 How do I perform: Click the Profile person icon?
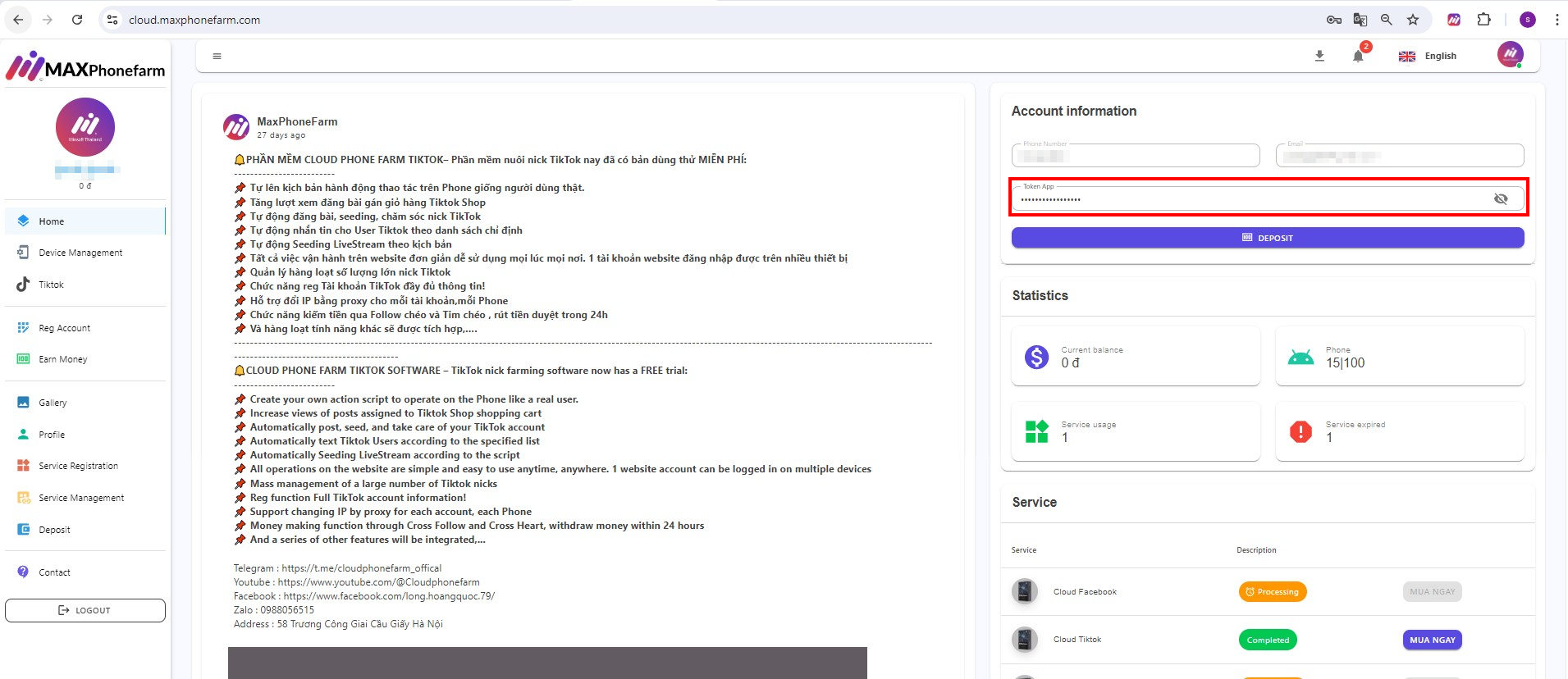click(23, 435)
